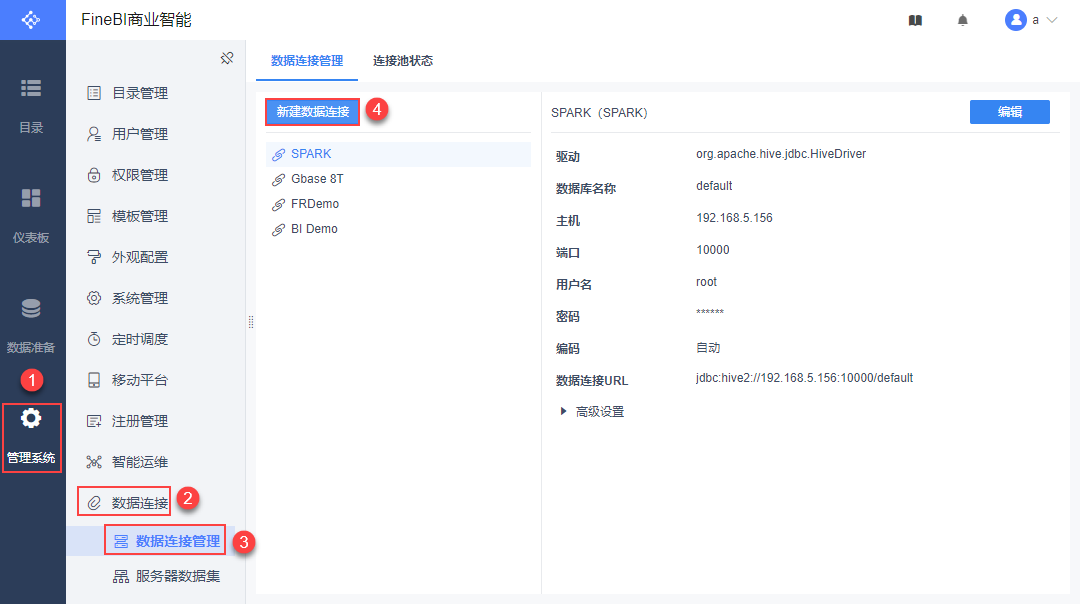Click the 系统管理 cog icon
The width and height of the screenshot is (1080, 604).
(x=94, y=298)
